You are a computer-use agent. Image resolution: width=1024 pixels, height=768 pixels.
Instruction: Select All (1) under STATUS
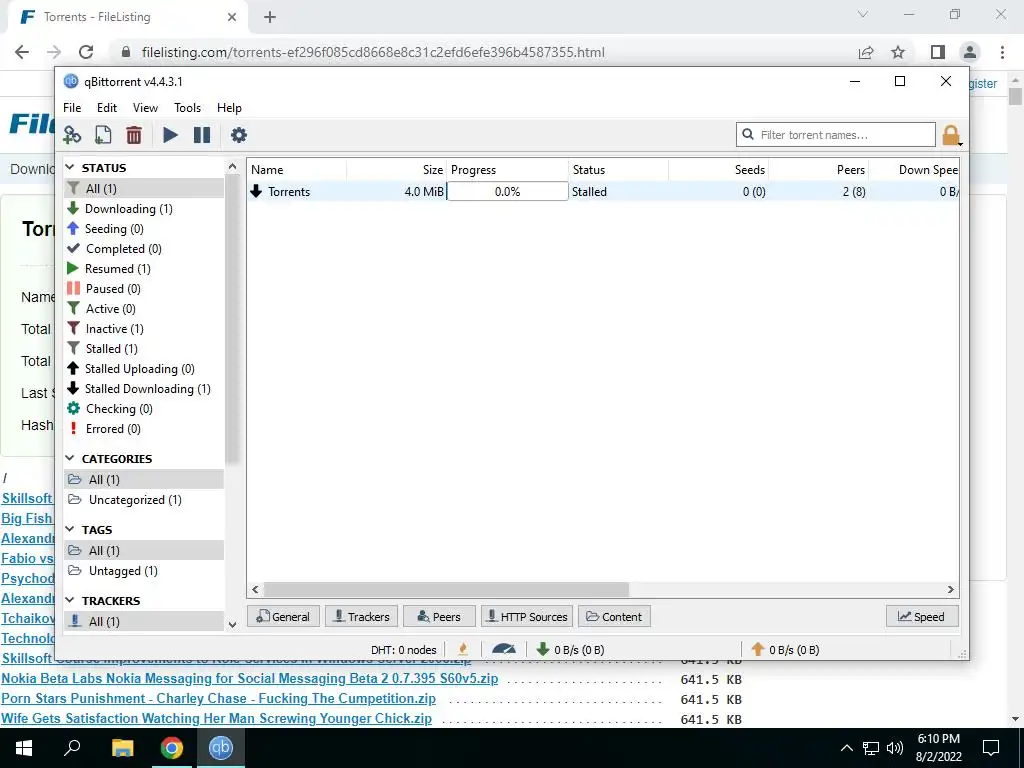coord(144,189)
